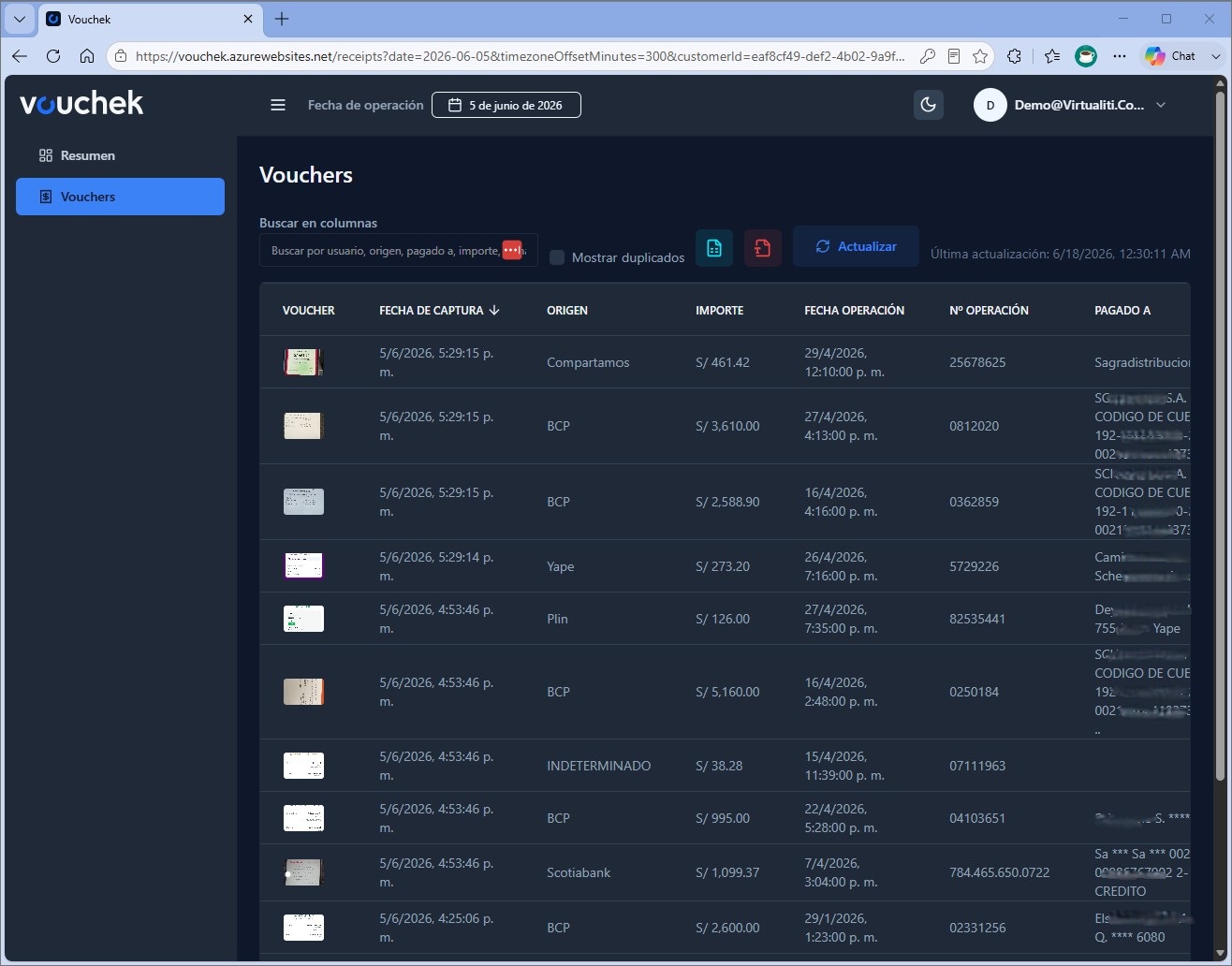Click the S/ 1,099.37 amount
Screen dimensions: 1232x966
[x=727, y=872]
